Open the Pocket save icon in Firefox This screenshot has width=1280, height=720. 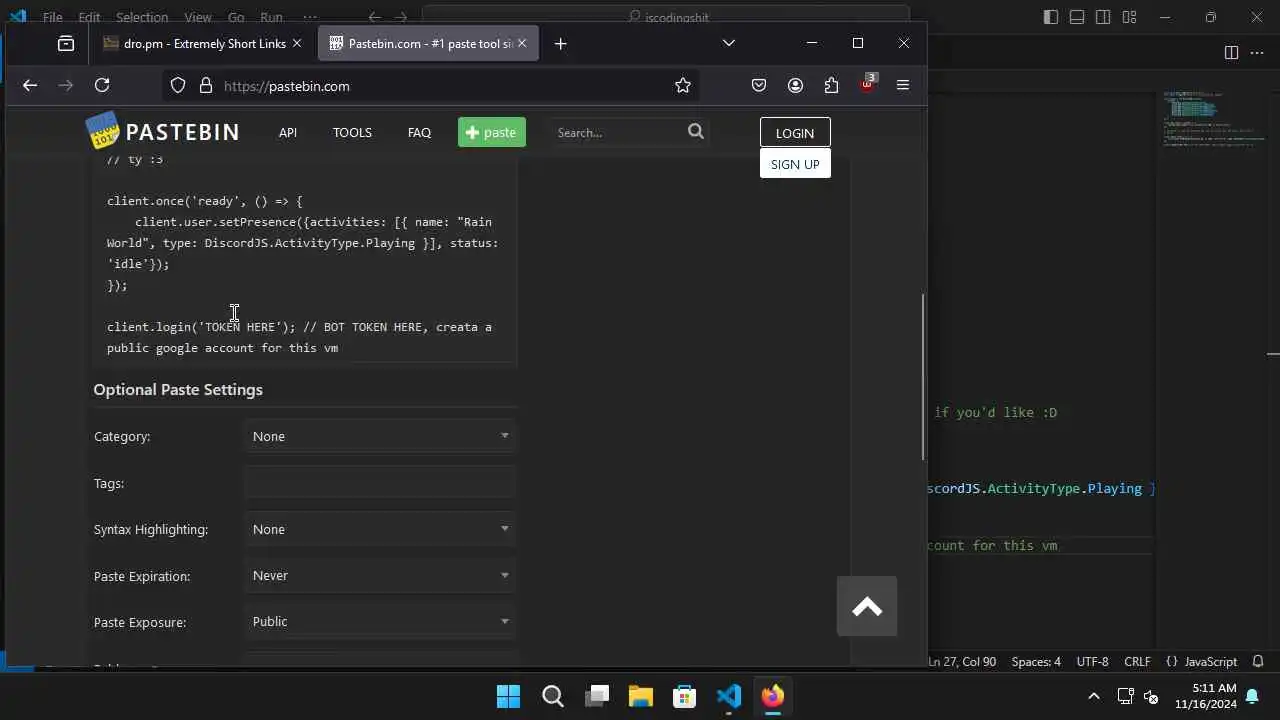pos(759,86)
